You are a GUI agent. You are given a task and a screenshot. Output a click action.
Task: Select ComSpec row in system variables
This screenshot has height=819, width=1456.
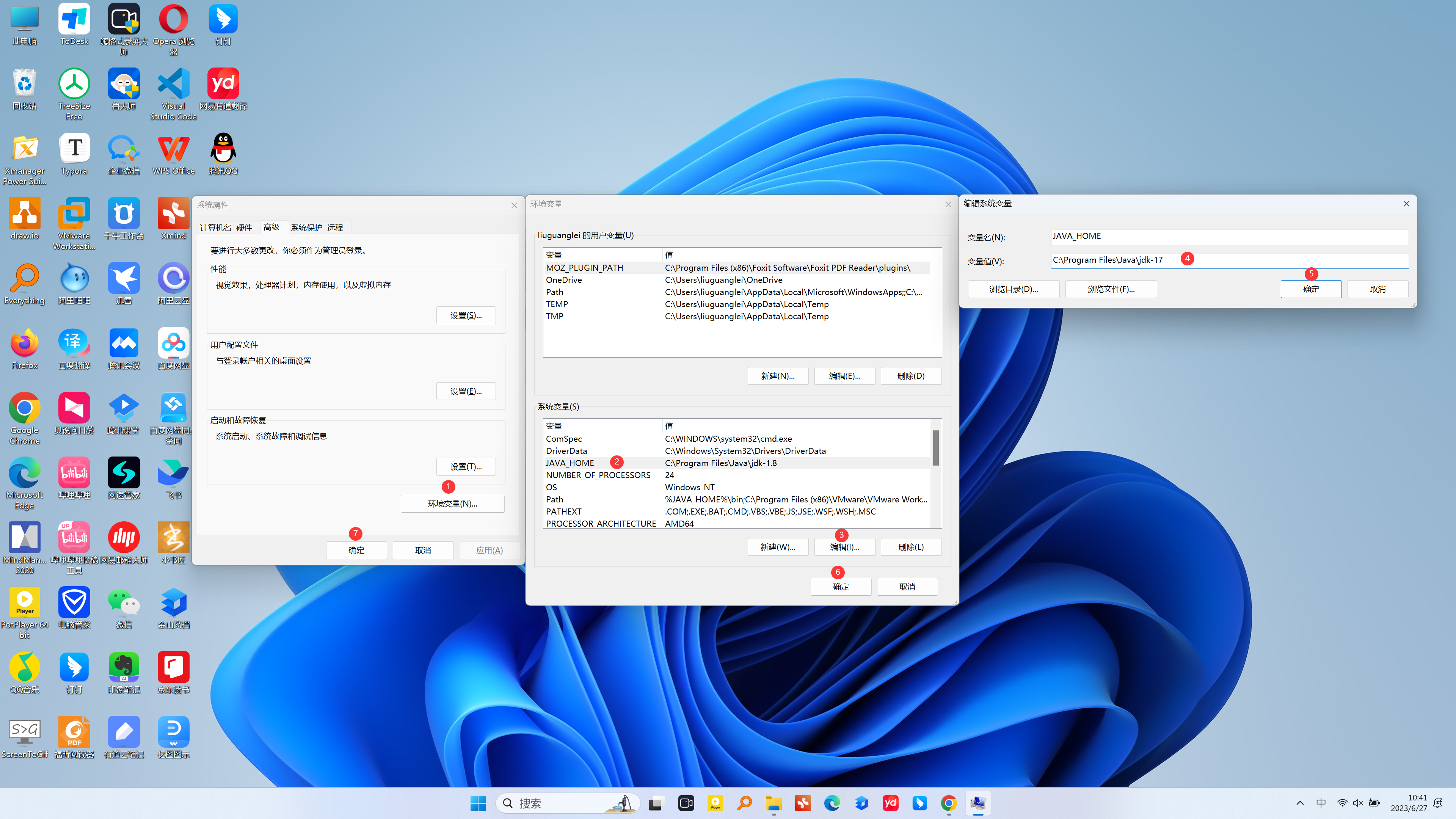click(x=736, y=439)
